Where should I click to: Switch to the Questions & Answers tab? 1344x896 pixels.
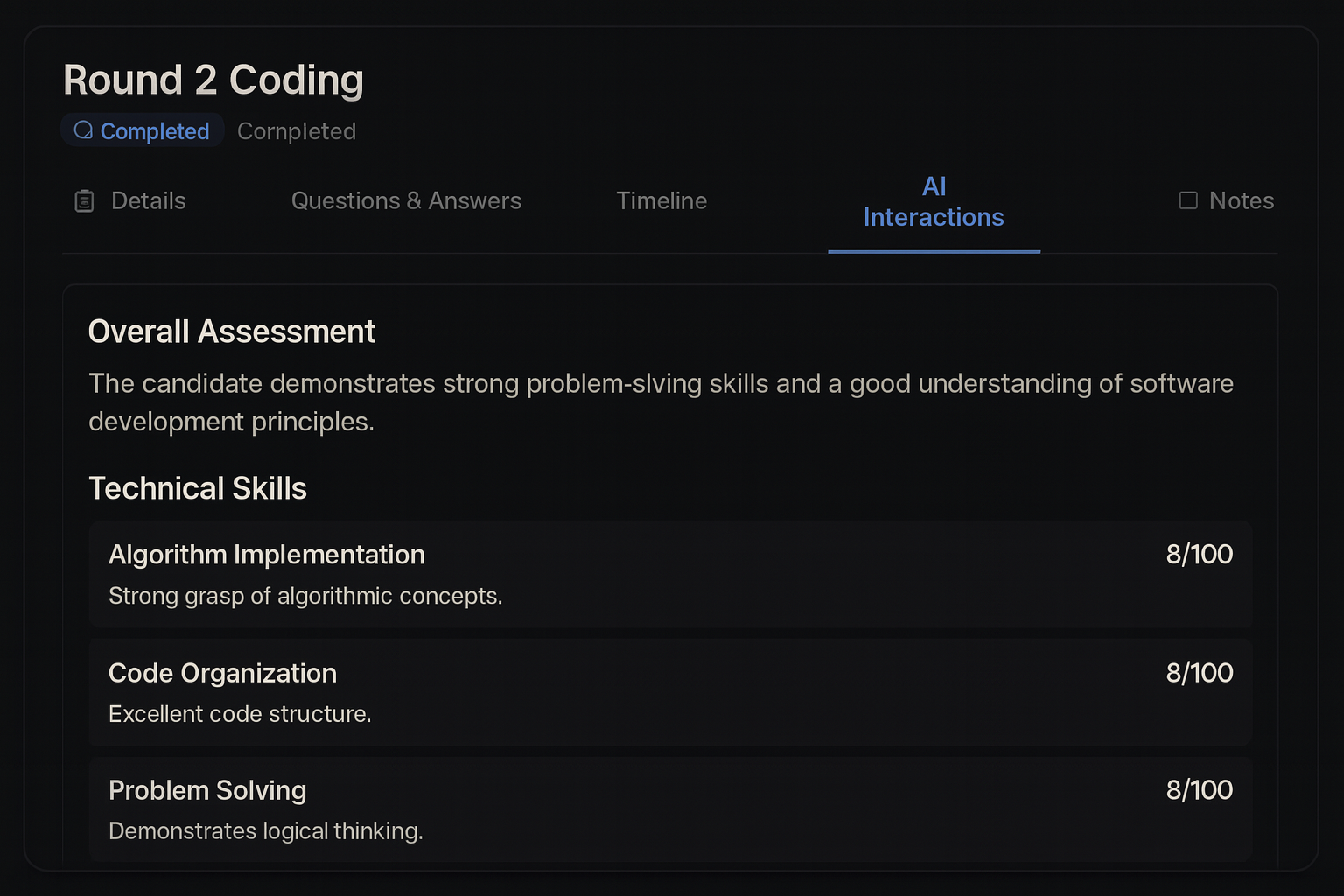point(406,201)
